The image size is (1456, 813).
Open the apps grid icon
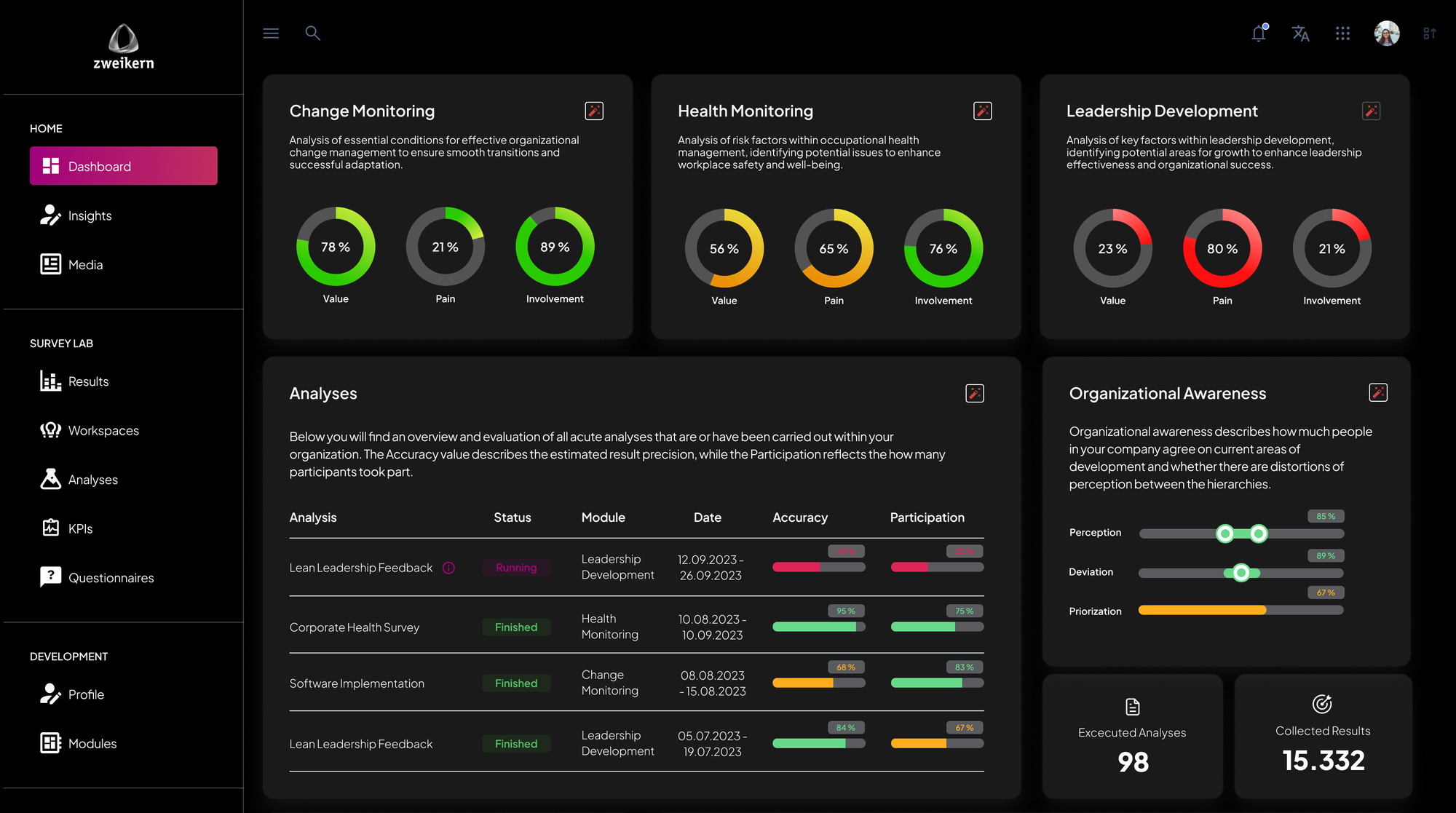(x=1342, y=33)
